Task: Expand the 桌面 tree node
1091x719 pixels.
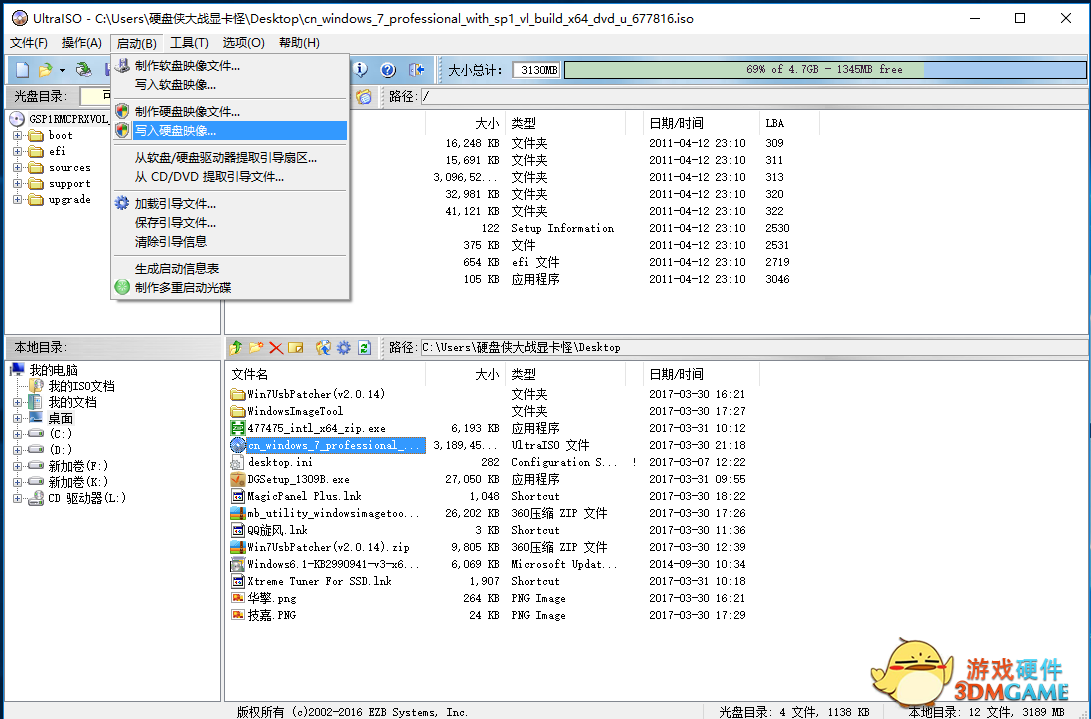Action: 17,418
